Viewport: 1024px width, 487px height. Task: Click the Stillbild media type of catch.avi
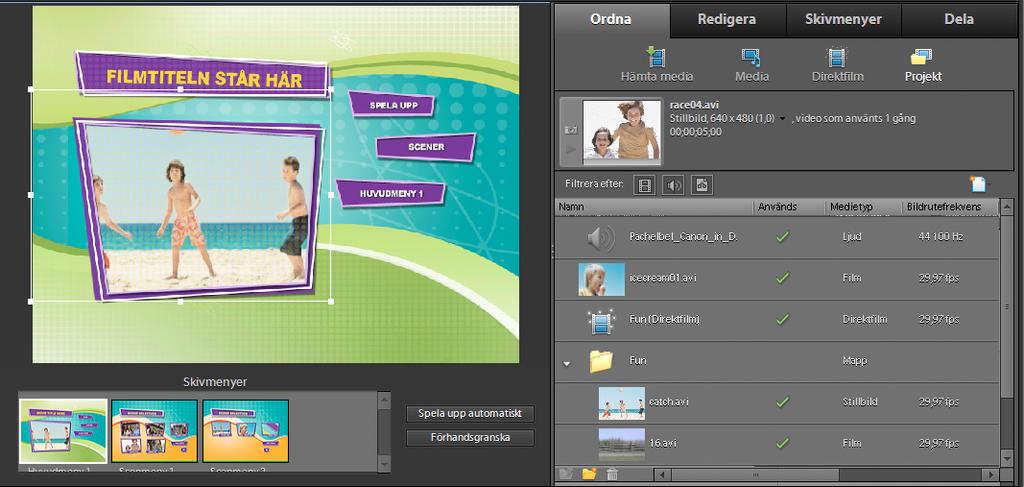860,402
